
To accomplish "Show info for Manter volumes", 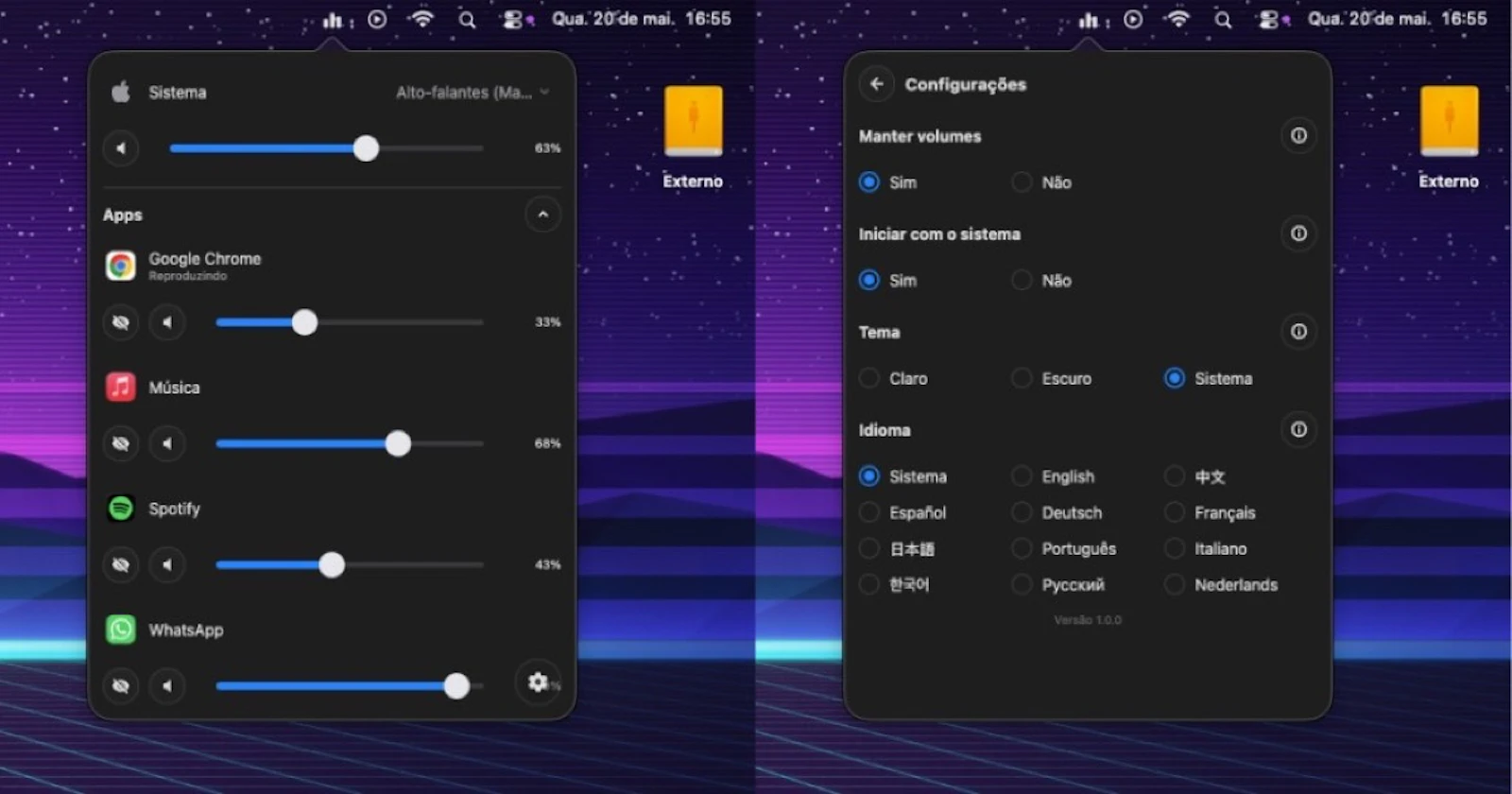I will [1299, 135].
